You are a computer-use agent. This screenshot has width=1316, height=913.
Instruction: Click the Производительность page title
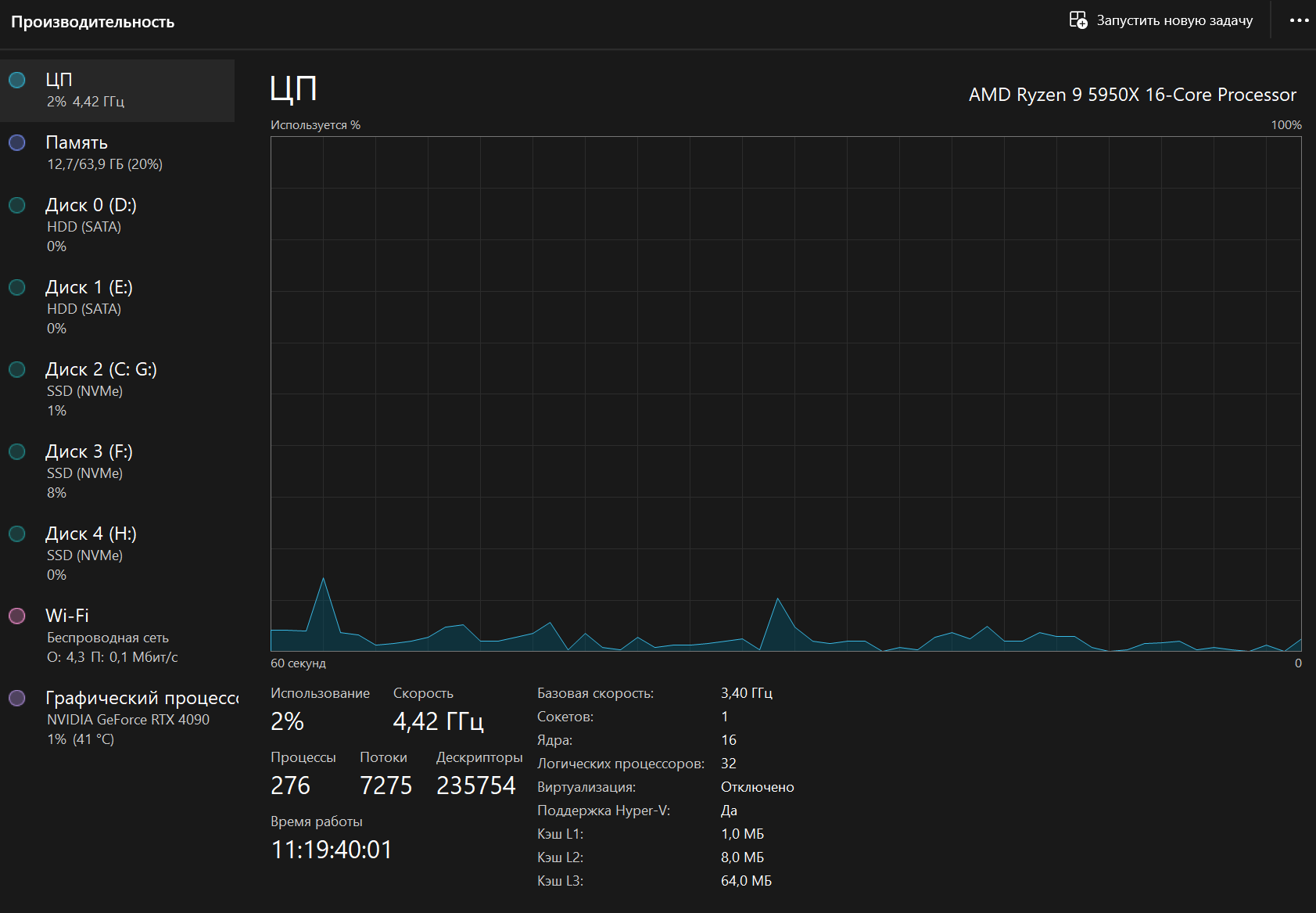point(92,22)
